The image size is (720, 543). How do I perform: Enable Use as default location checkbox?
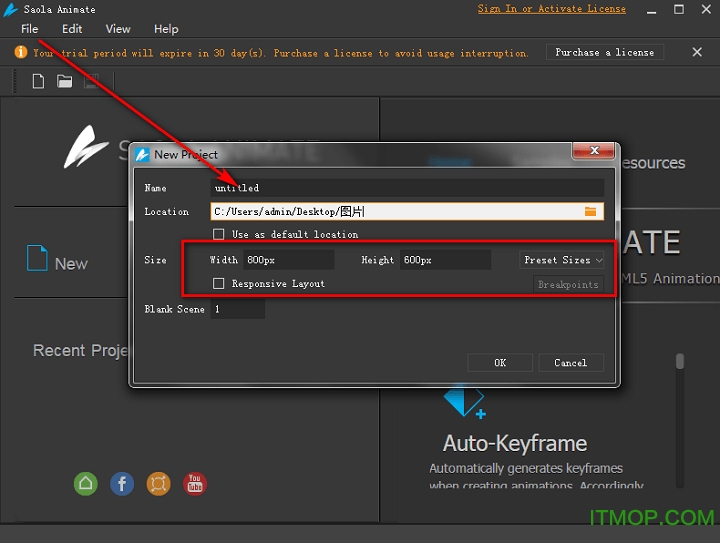[x=219, y=234]
